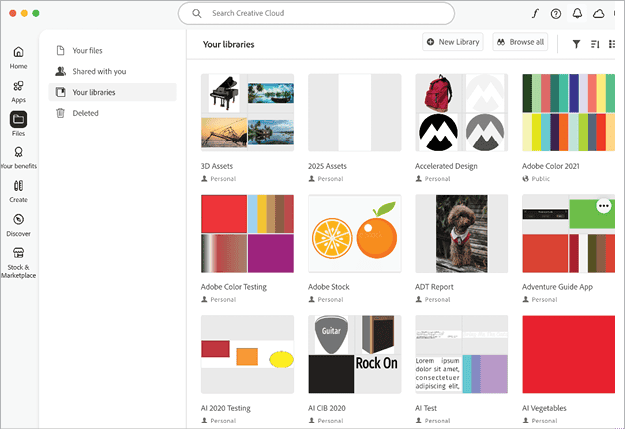
Task: Open the Your benefits section
Action: tap(18, 156)
